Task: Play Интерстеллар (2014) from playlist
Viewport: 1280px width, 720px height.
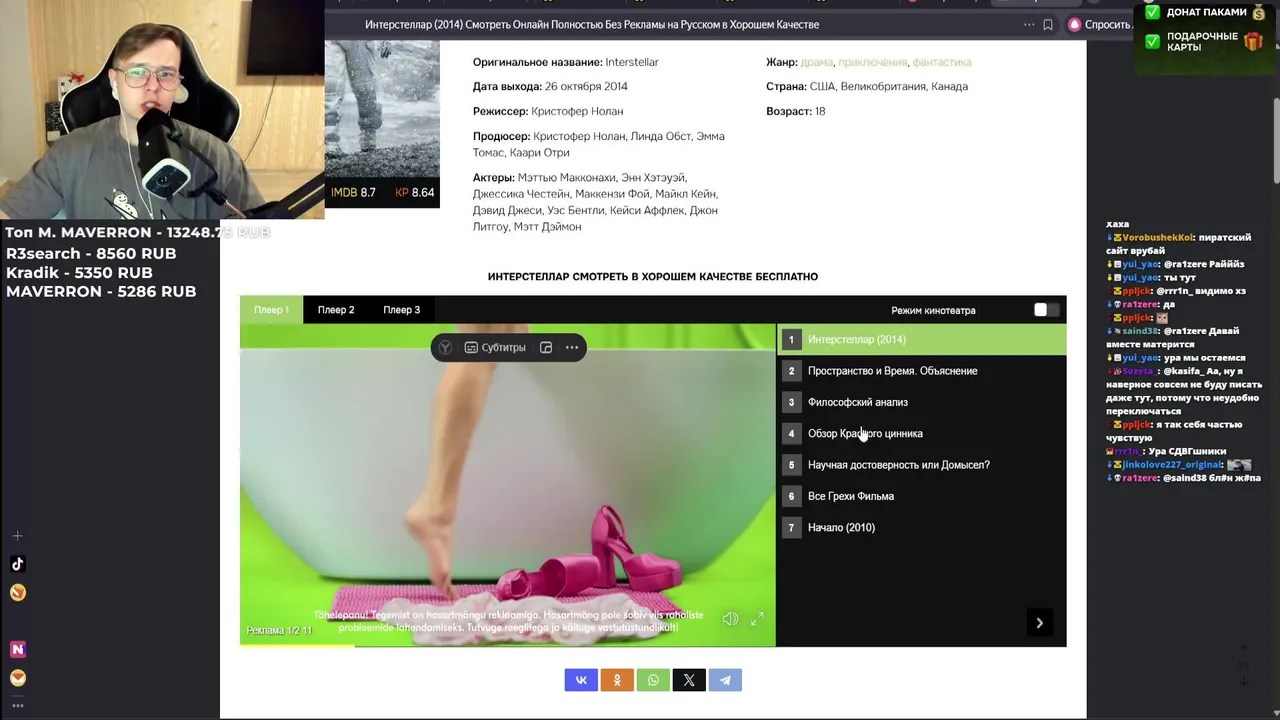Action: [921, 339]
